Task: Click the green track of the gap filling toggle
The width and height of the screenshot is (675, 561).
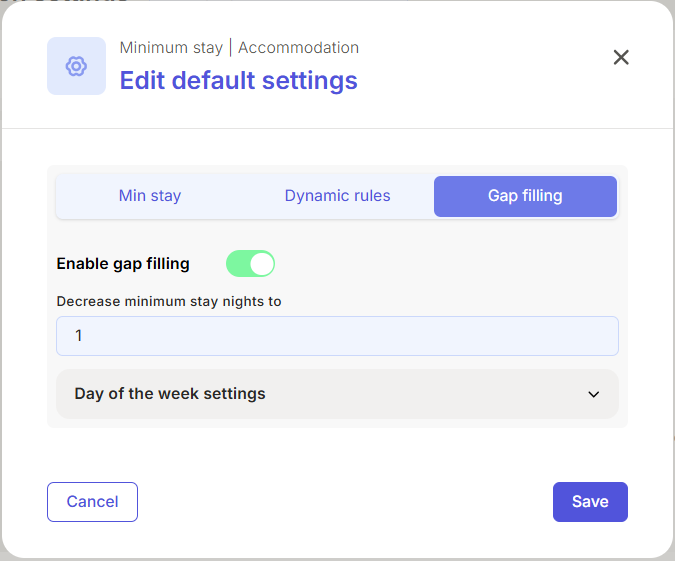Action: click(x=238, y=263)
